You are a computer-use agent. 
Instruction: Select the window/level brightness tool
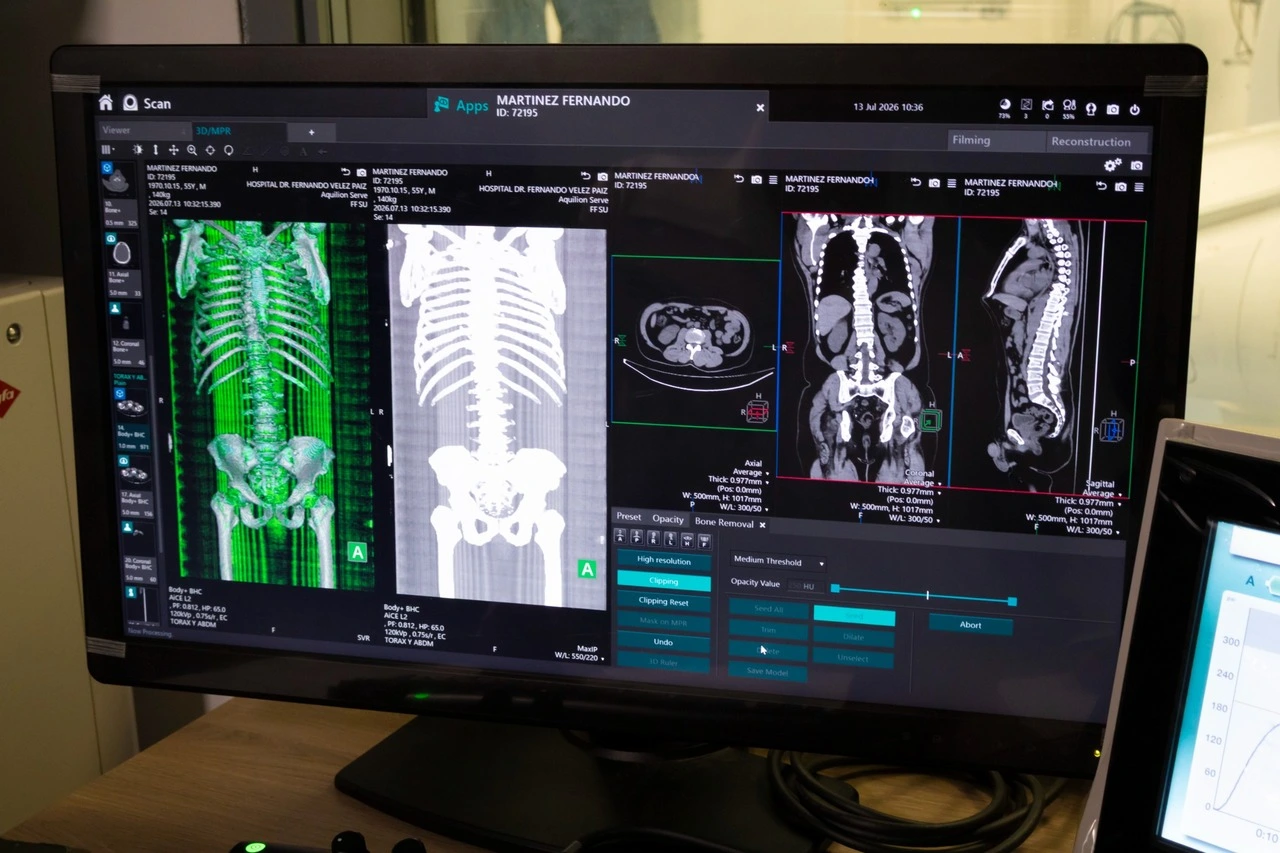pos(138,150)
